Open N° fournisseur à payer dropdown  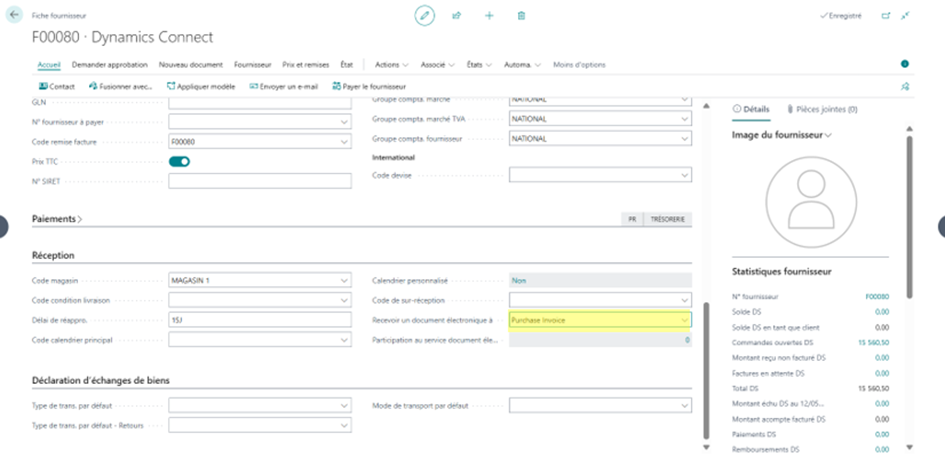pos(344,122)
